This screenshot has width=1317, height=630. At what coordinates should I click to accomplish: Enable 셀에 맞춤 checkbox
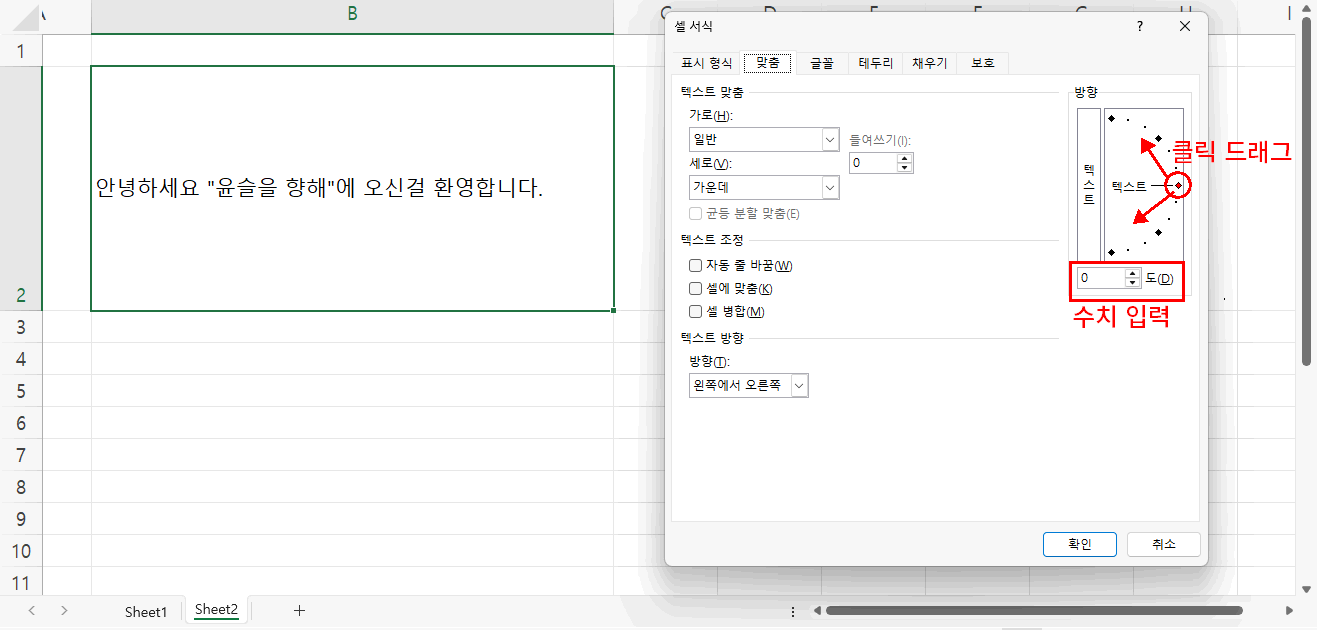pyautogui.click(x=695, y=288)
